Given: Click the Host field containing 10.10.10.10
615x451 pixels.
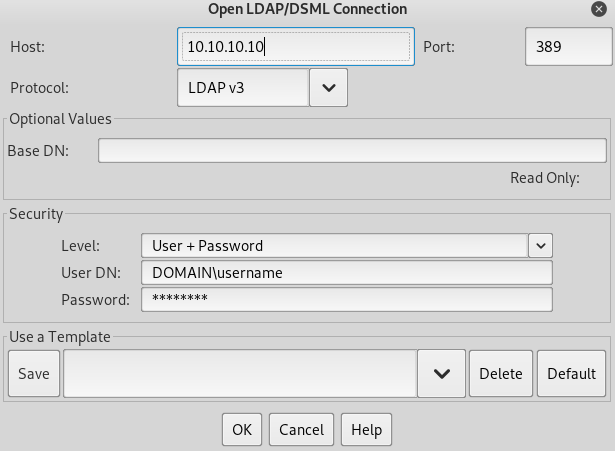Looking at the screenshot, I should [296, 47].
